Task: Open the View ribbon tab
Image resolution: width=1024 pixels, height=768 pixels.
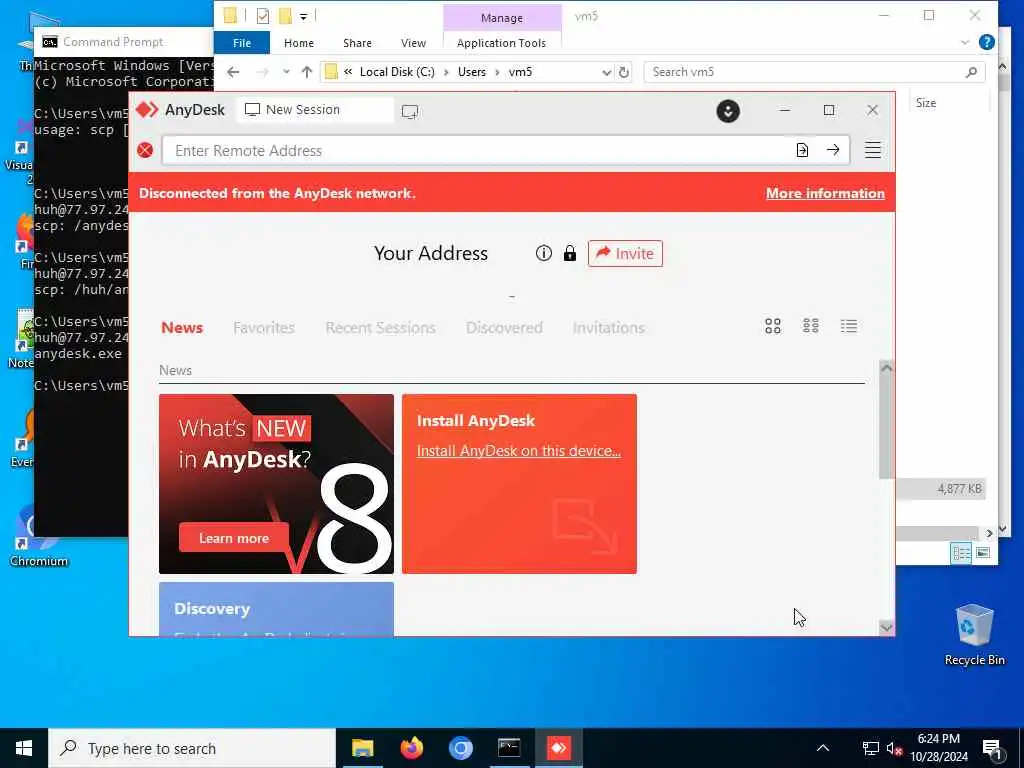Action: [x=413, y=42]
